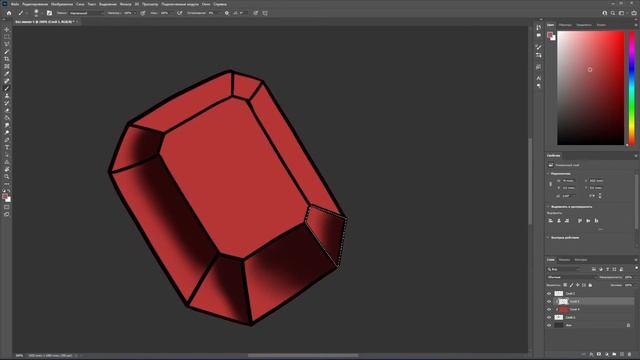The height and width of the screenshot is (360, 640).
Task: Open the workspace switcher icon at top right
Action: (621, 13)
